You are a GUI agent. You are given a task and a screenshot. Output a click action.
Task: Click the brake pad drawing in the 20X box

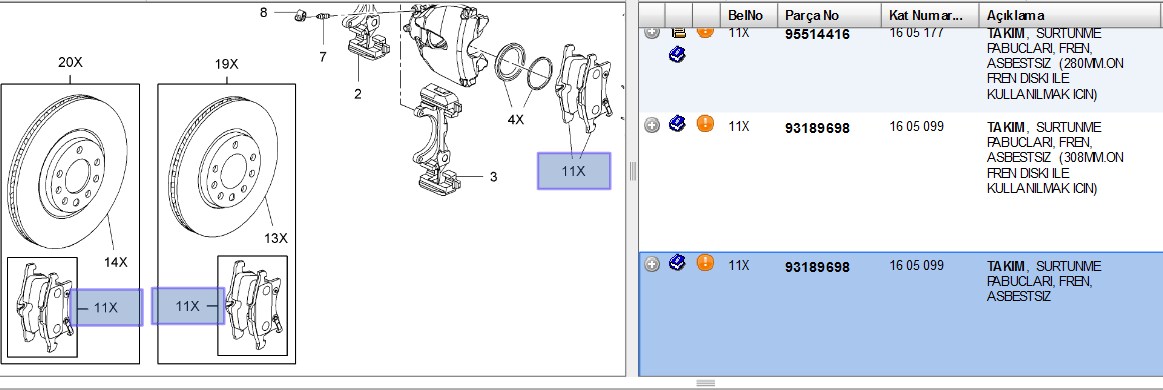coord(45,308)
